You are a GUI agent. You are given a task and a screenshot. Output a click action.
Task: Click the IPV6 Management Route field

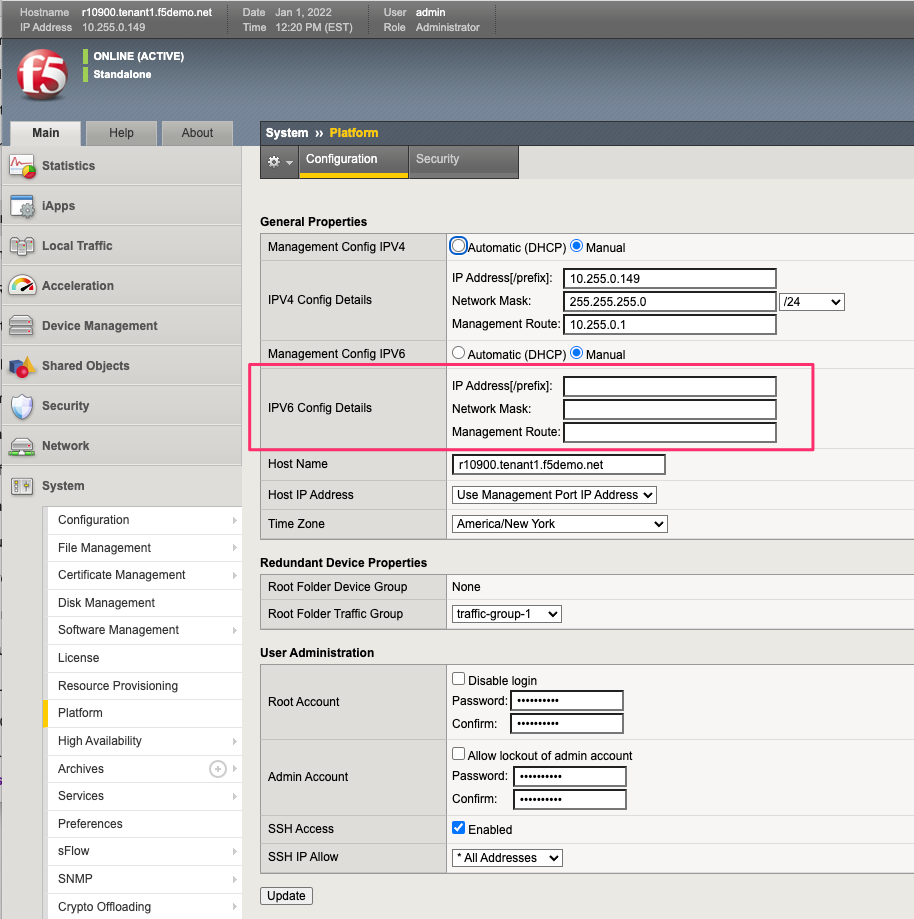(x=670, y=433)
